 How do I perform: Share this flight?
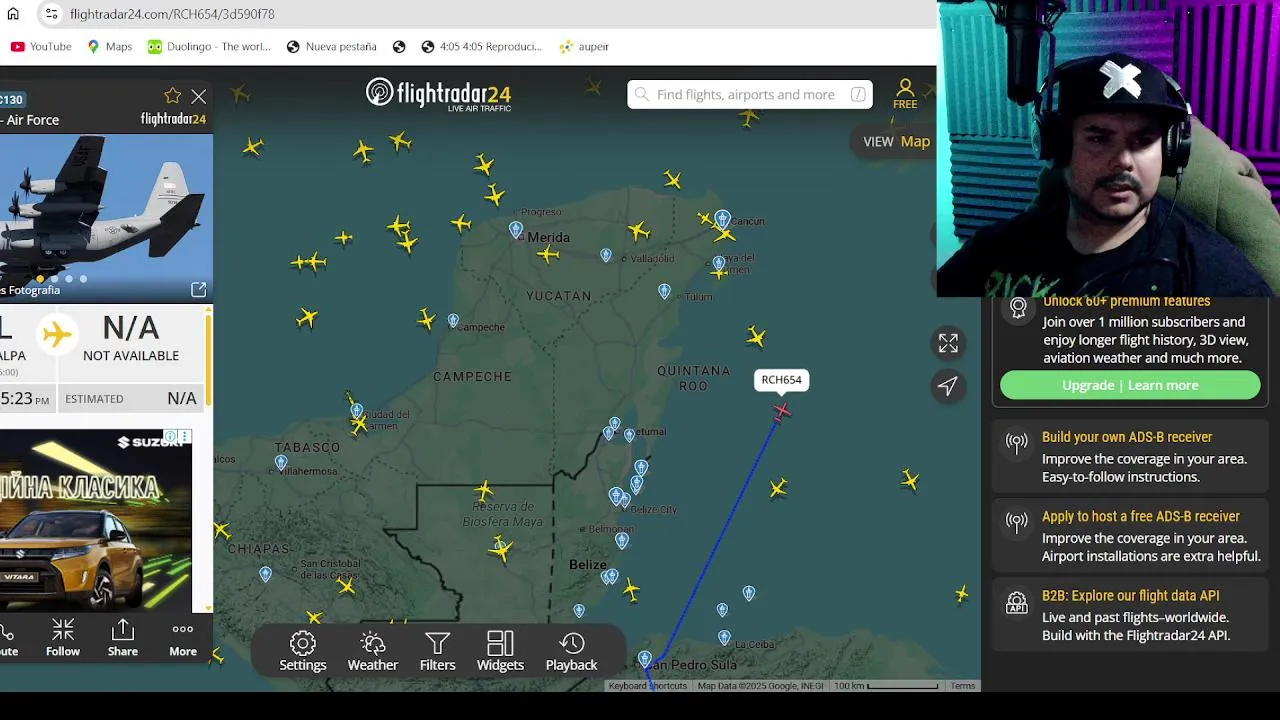123,637
